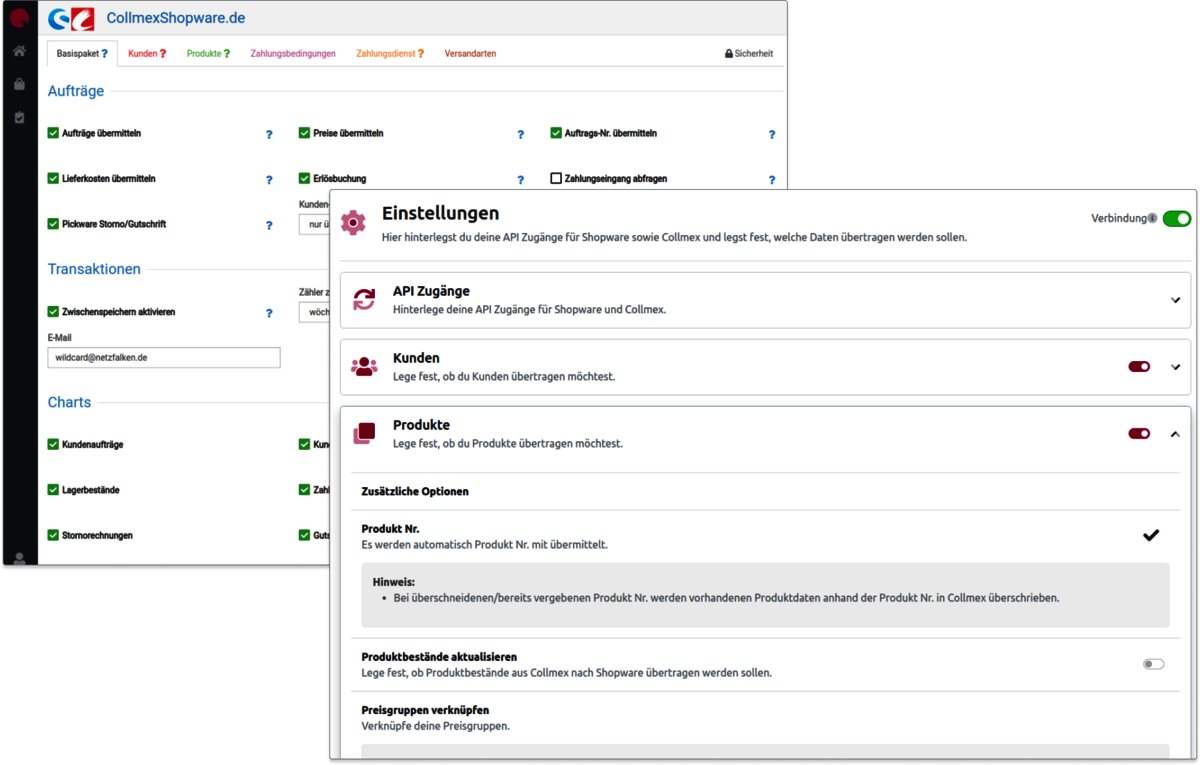Click the red logo atop the dark sidebar
1200x765 pixels.
[19, 18]
